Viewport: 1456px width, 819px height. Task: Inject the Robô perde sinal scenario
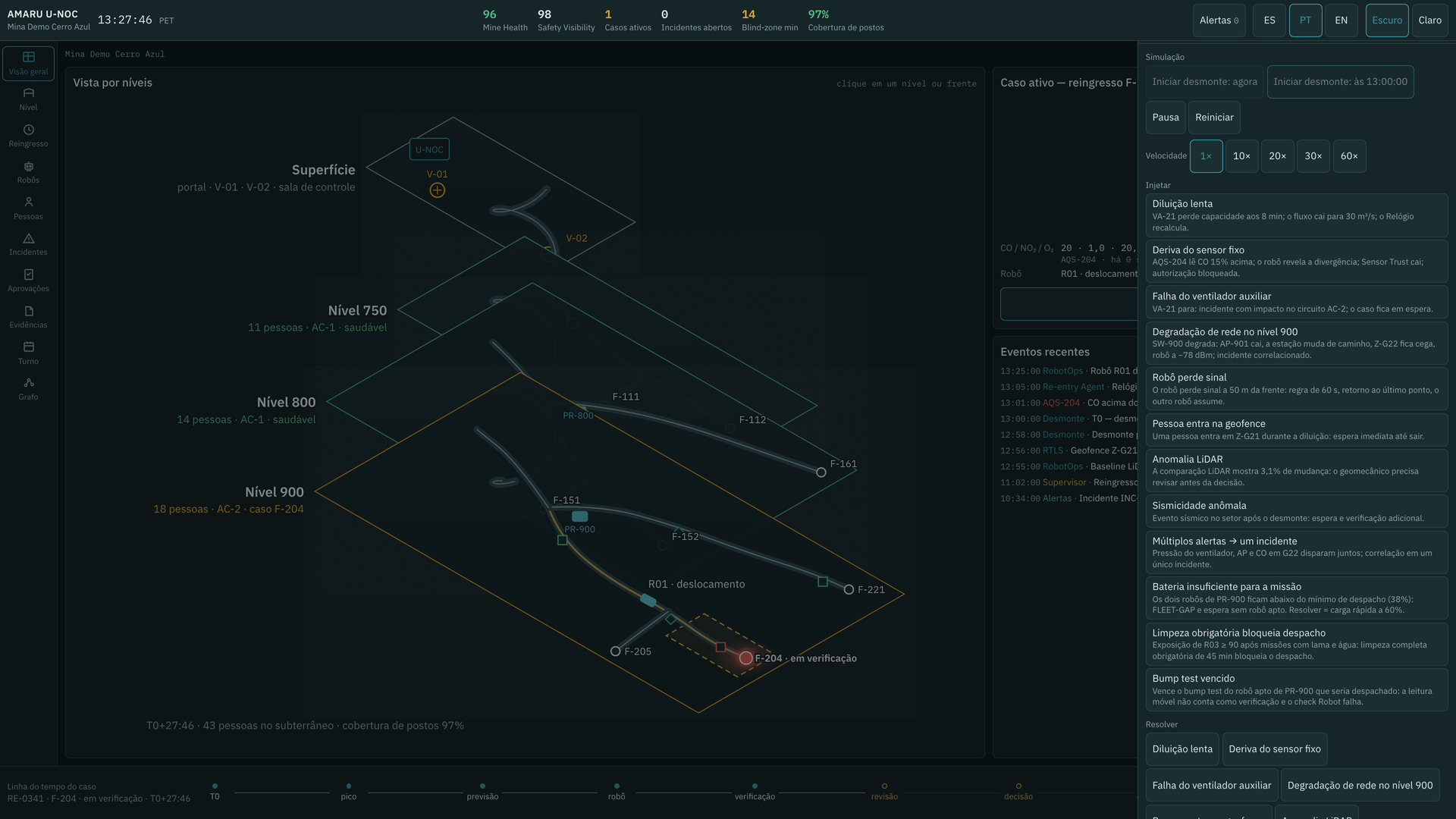(1297, 389)
